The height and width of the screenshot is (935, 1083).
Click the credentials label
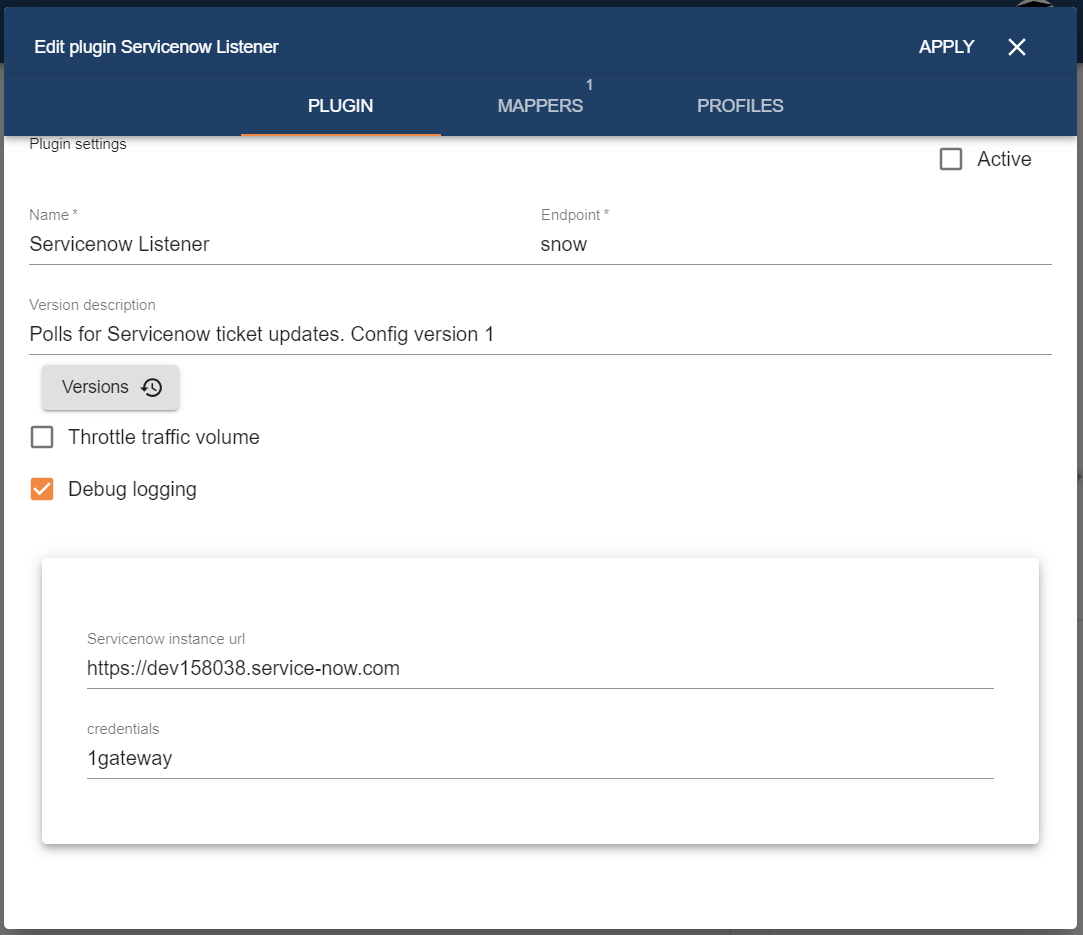coord(123,729)
